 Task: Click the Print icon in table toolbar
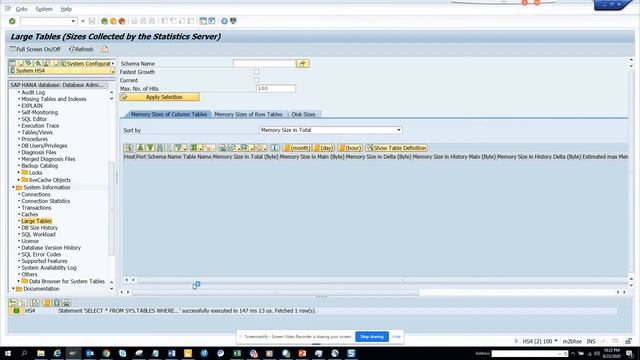(223, 148)
